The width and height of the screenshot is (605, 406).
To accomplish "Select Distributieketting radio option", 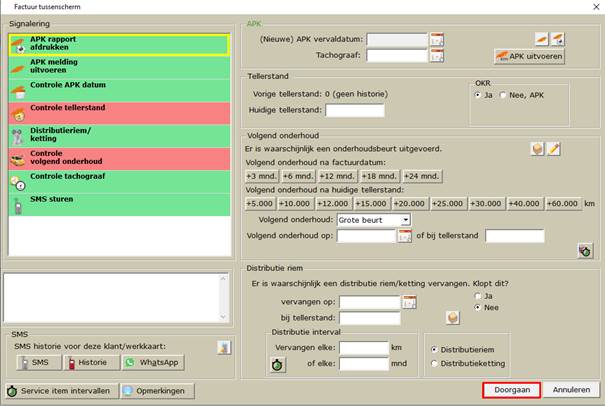I will [x=434, y=364].
